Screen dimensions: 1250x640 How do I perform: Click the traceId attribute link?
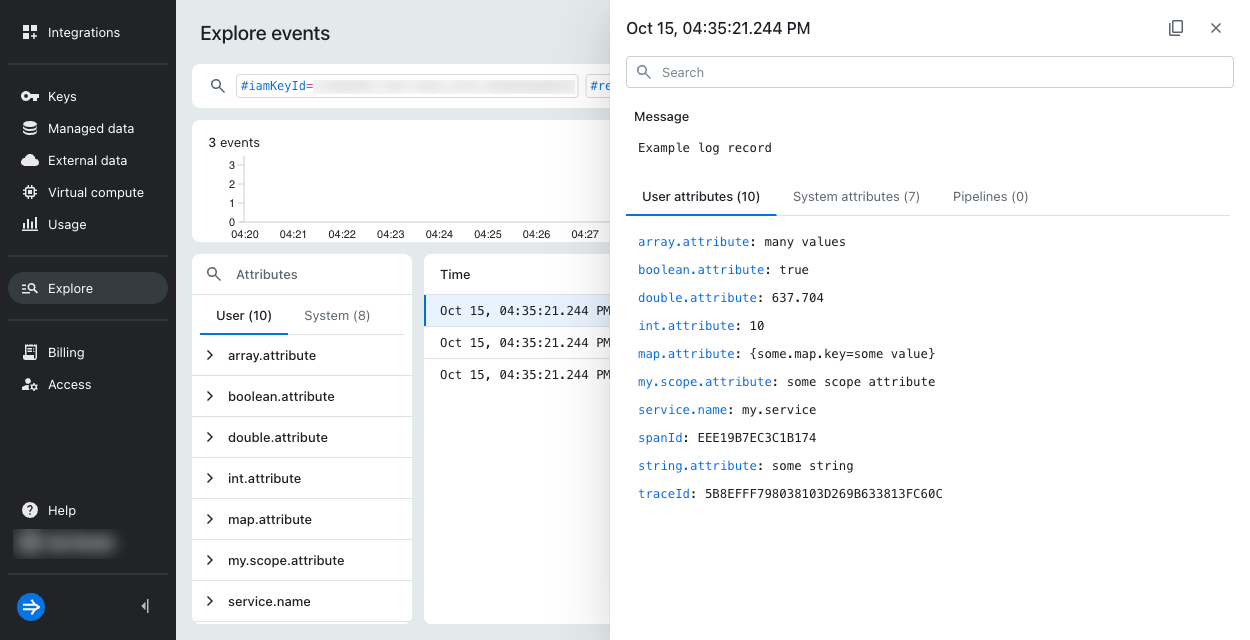[x=664, y=494]
